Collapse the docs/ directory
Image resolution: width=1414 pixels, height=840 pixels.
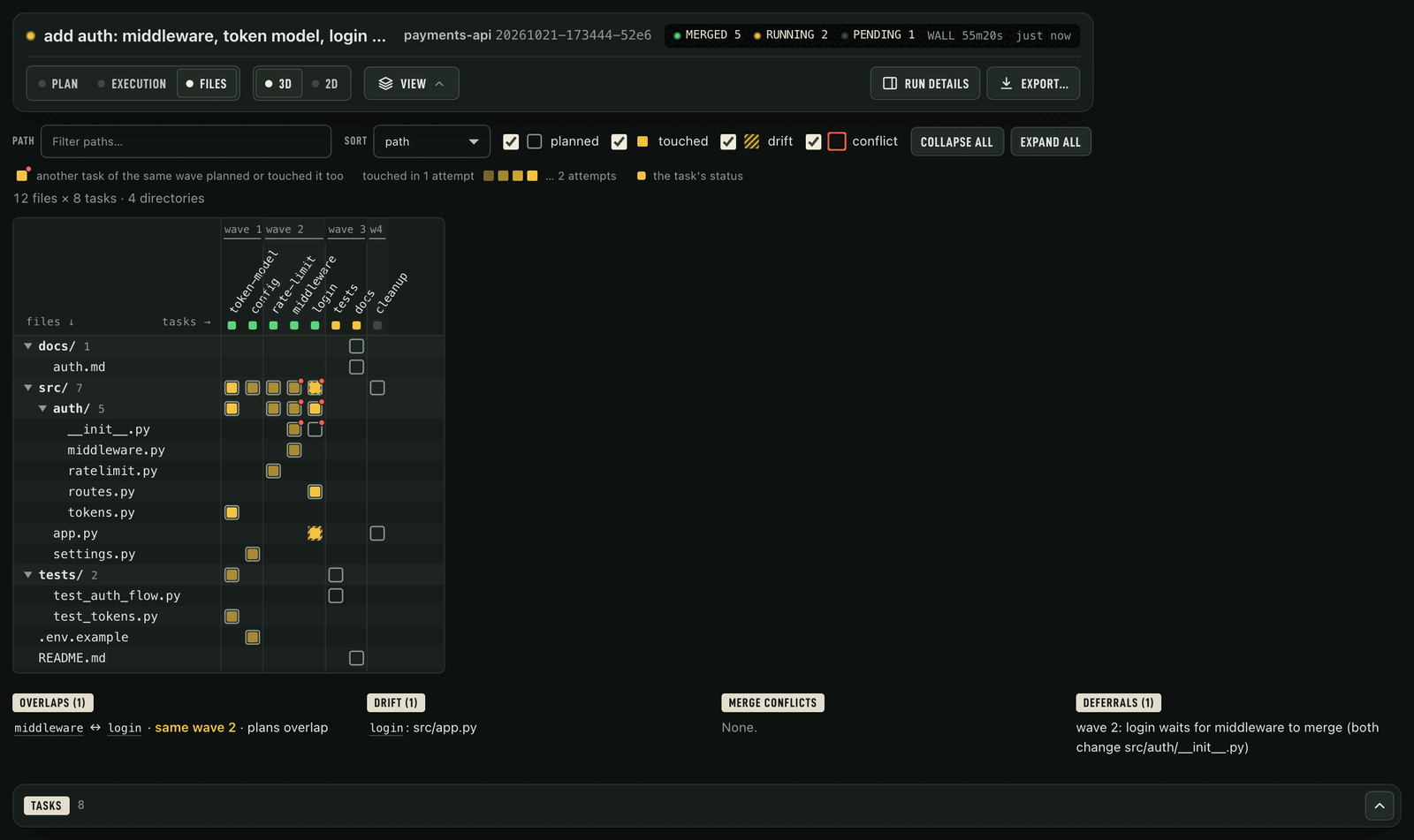[28, 346]
